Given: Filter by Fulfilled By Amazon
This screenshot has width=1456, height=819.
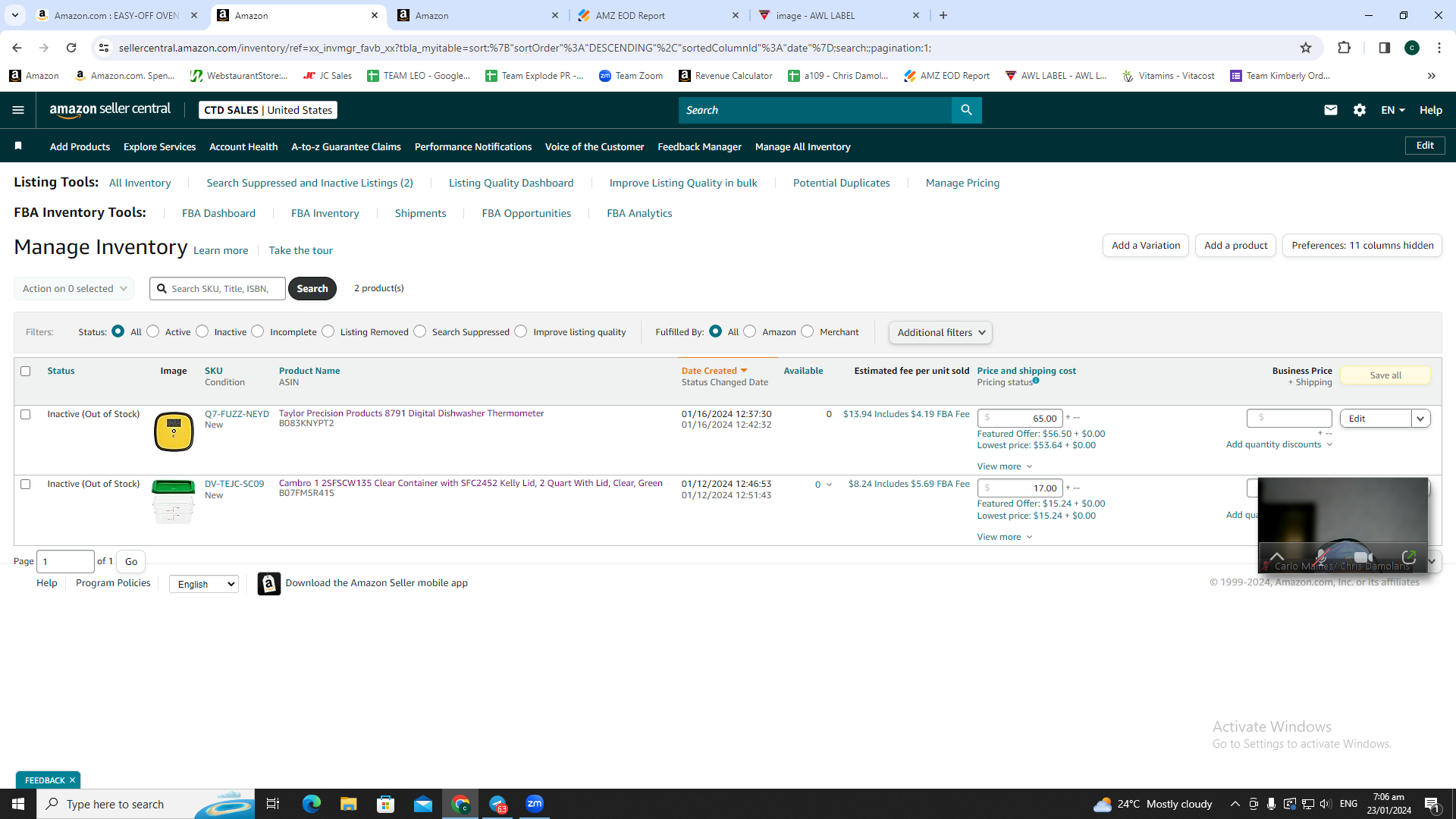Looking at the screenshot, I should [750, 331].
